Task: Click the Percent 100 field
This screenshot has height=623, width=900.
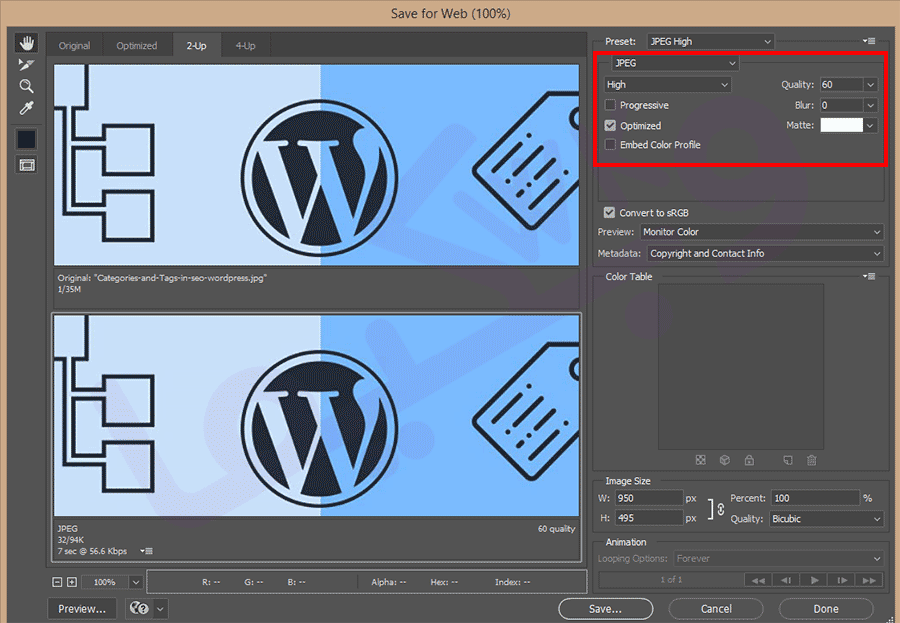Action: (x=815, y=498)
